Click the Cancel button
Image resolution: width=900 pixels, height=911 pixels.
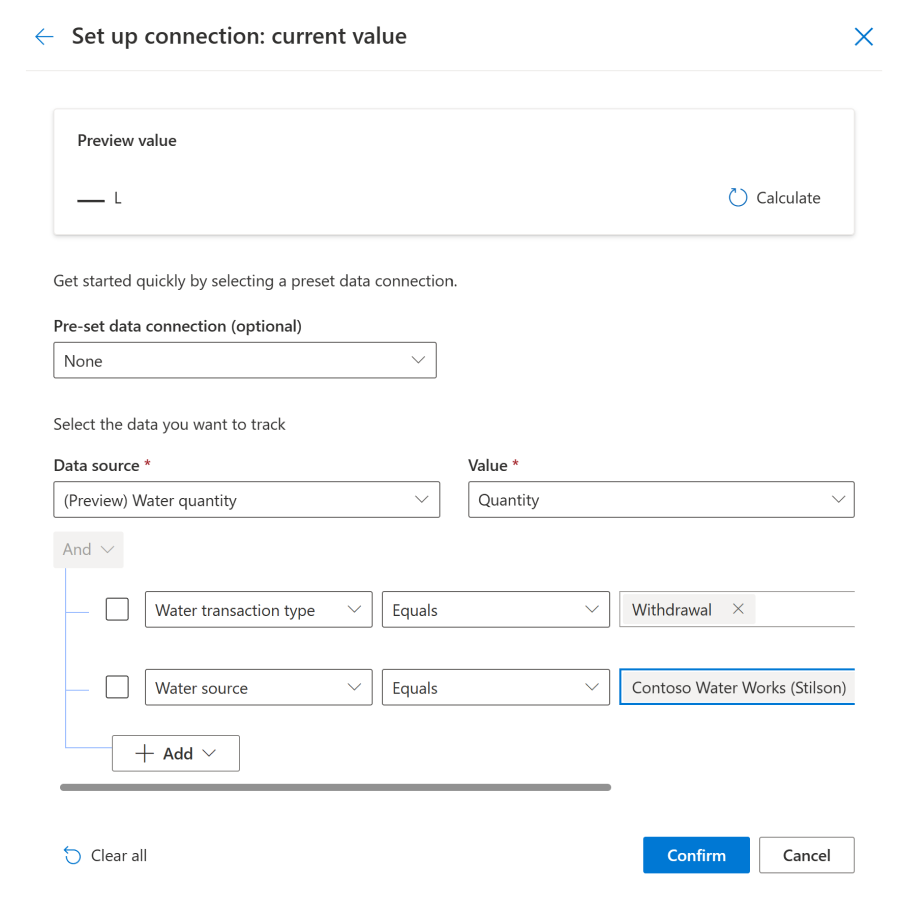[x=806, y=855]
